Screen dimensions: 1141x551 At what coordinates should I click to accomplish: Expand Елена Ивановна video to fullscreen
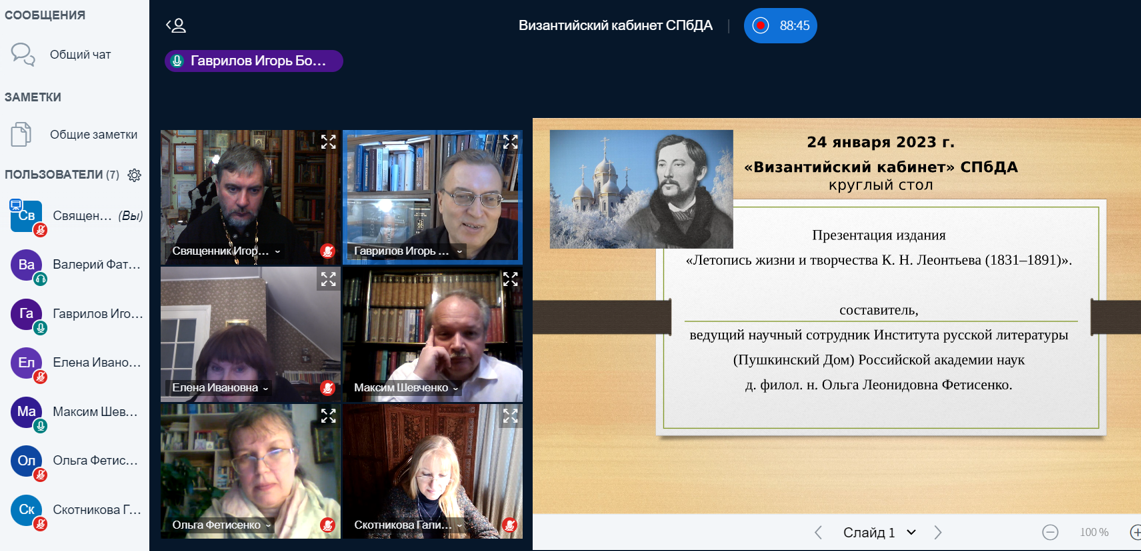click(328, 279)
